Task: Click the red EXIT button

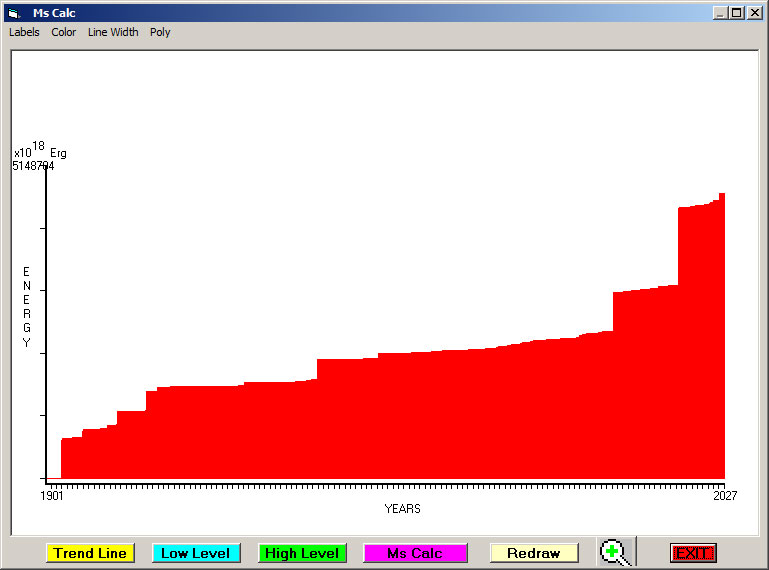Action: pyautogui.click(x=692, y=553)
